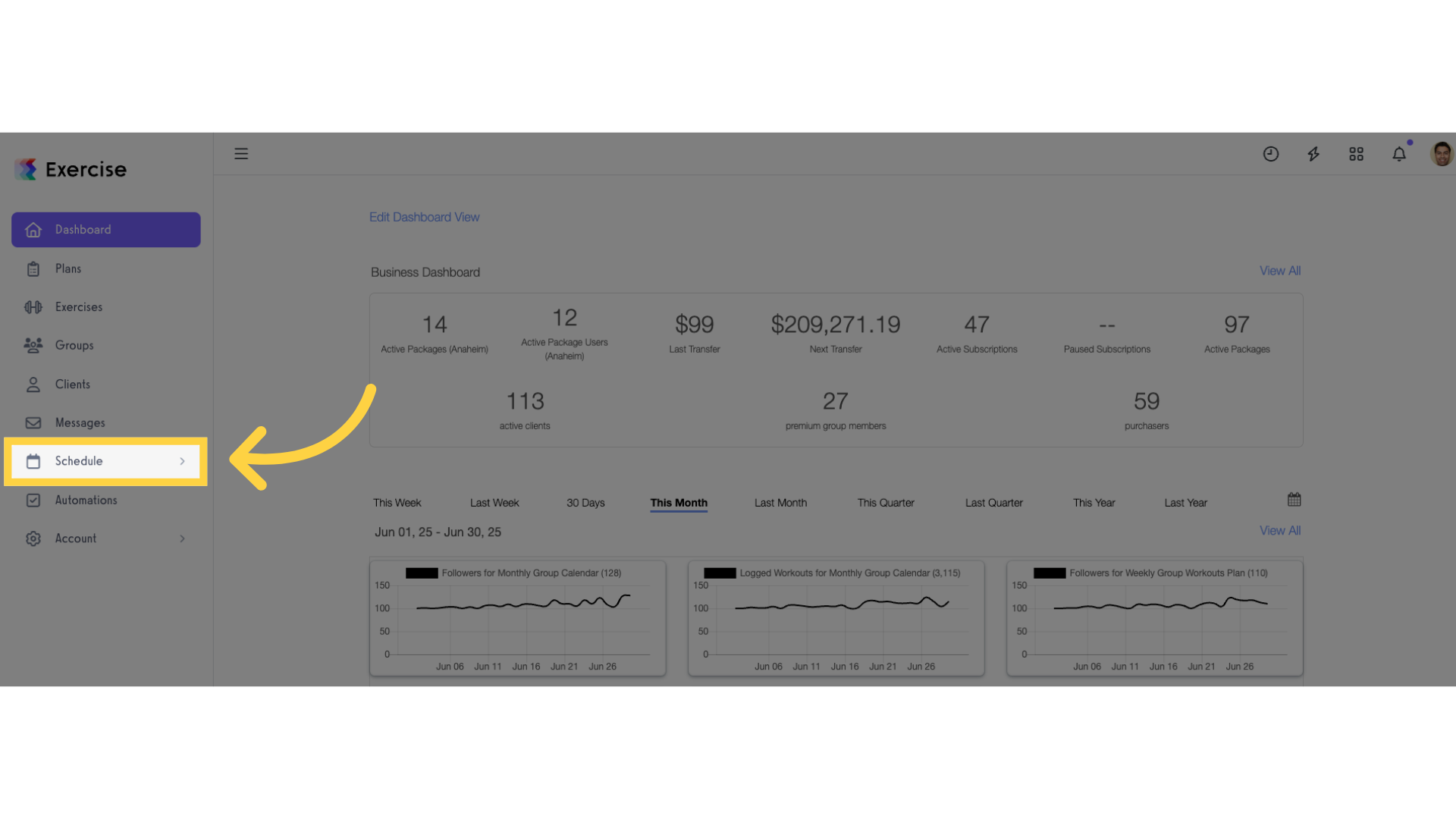Expand the Account submenu chevron

(182, 538)
